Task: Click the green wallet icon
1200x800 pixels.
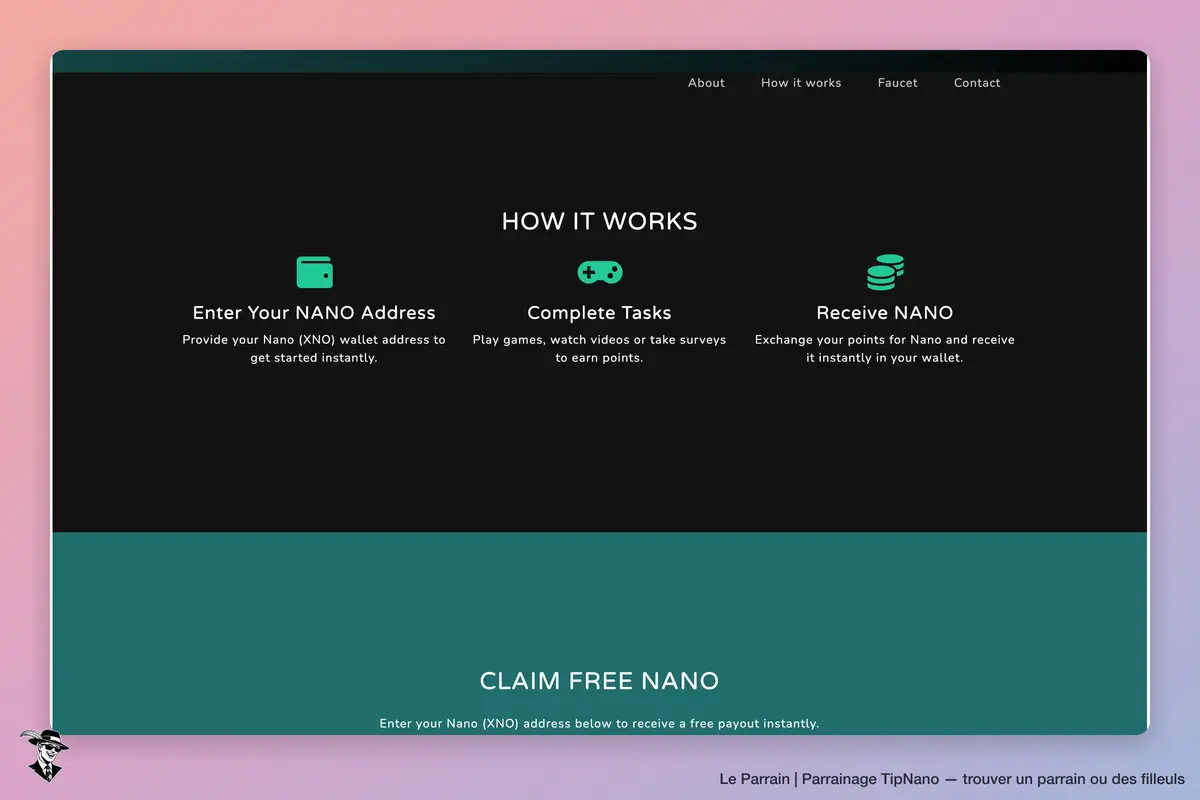Action: tap(314, 272)
